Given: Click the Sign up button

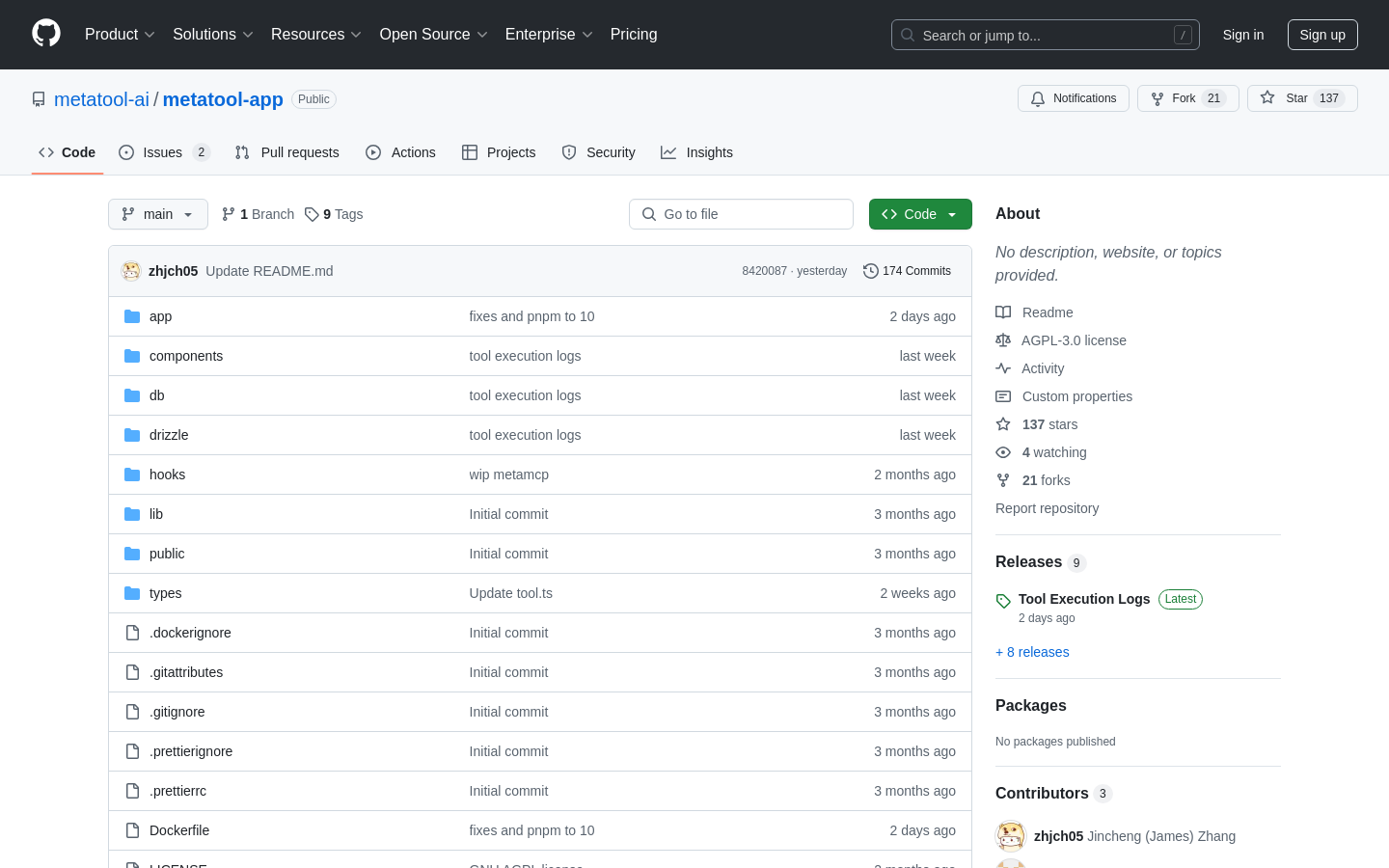Looking at the screenshot, I should tap(1322, 35).
